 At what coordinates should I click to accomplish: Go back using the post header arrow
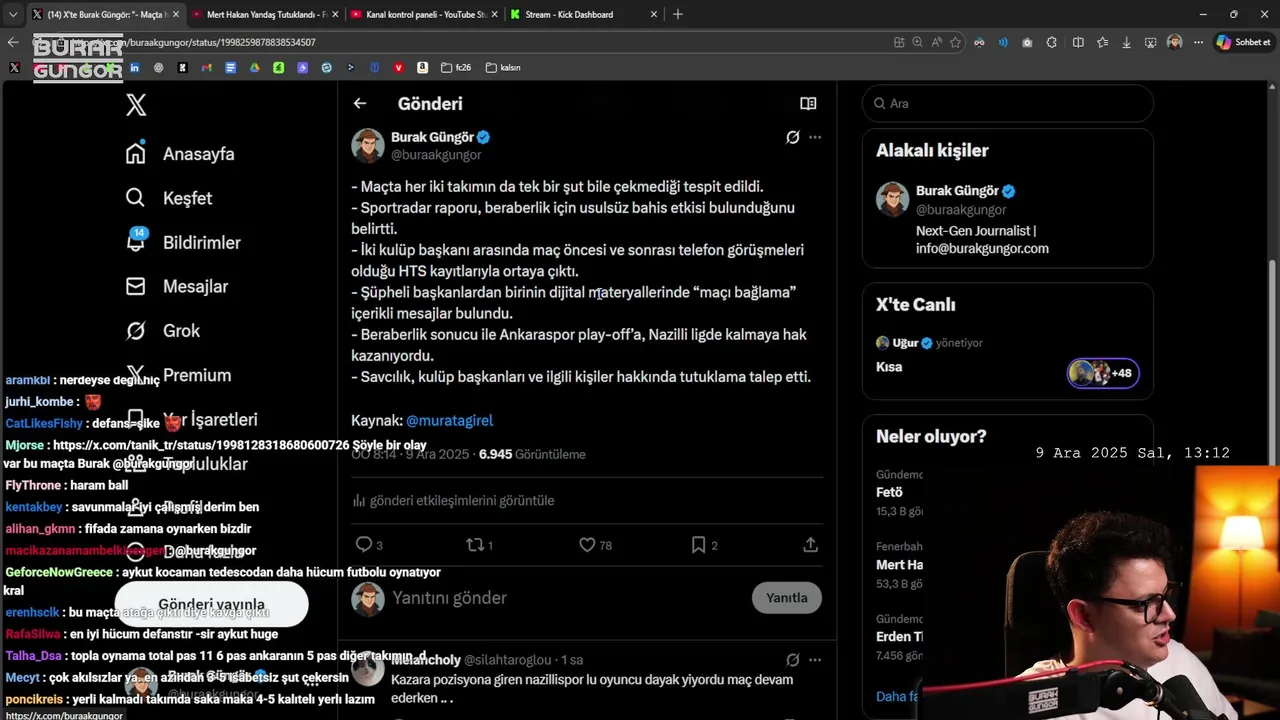(x=360, y=103)
